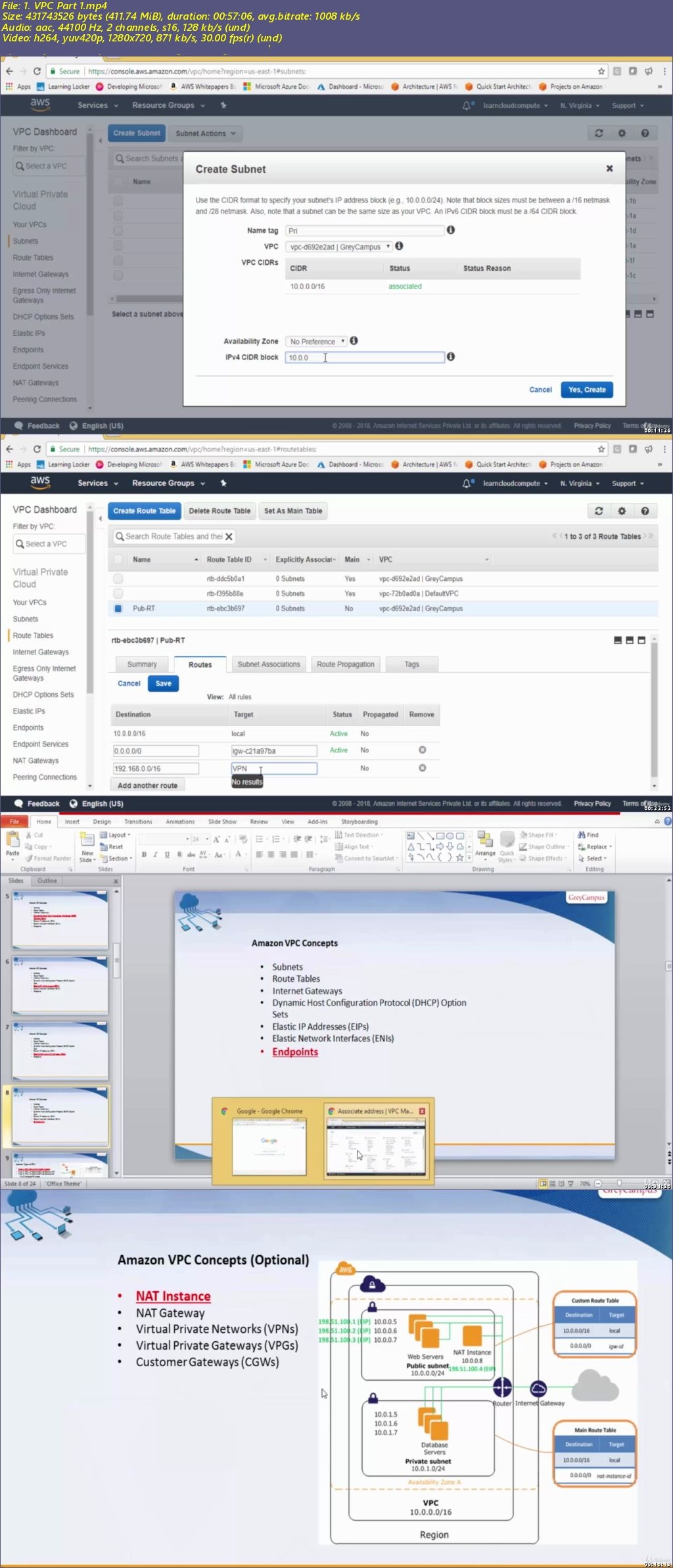Image resolution: width=673 pixels, height=1568 pixels.
Task: Open Tags tab of Pub-RT
Action: coord(412,664)
